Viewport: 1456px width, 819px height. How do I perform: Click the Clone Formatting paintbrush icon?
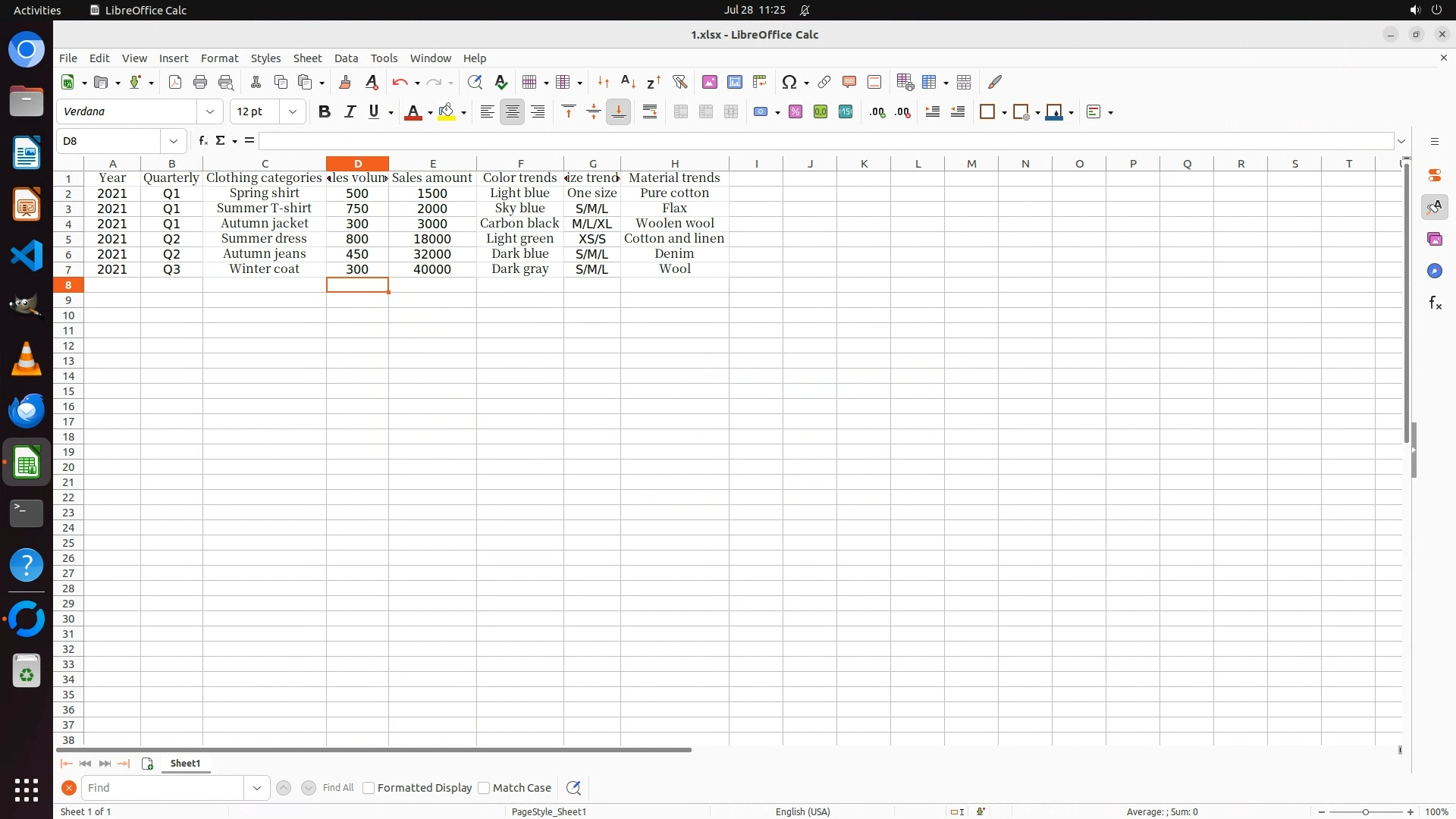click(x=345, y=82)
